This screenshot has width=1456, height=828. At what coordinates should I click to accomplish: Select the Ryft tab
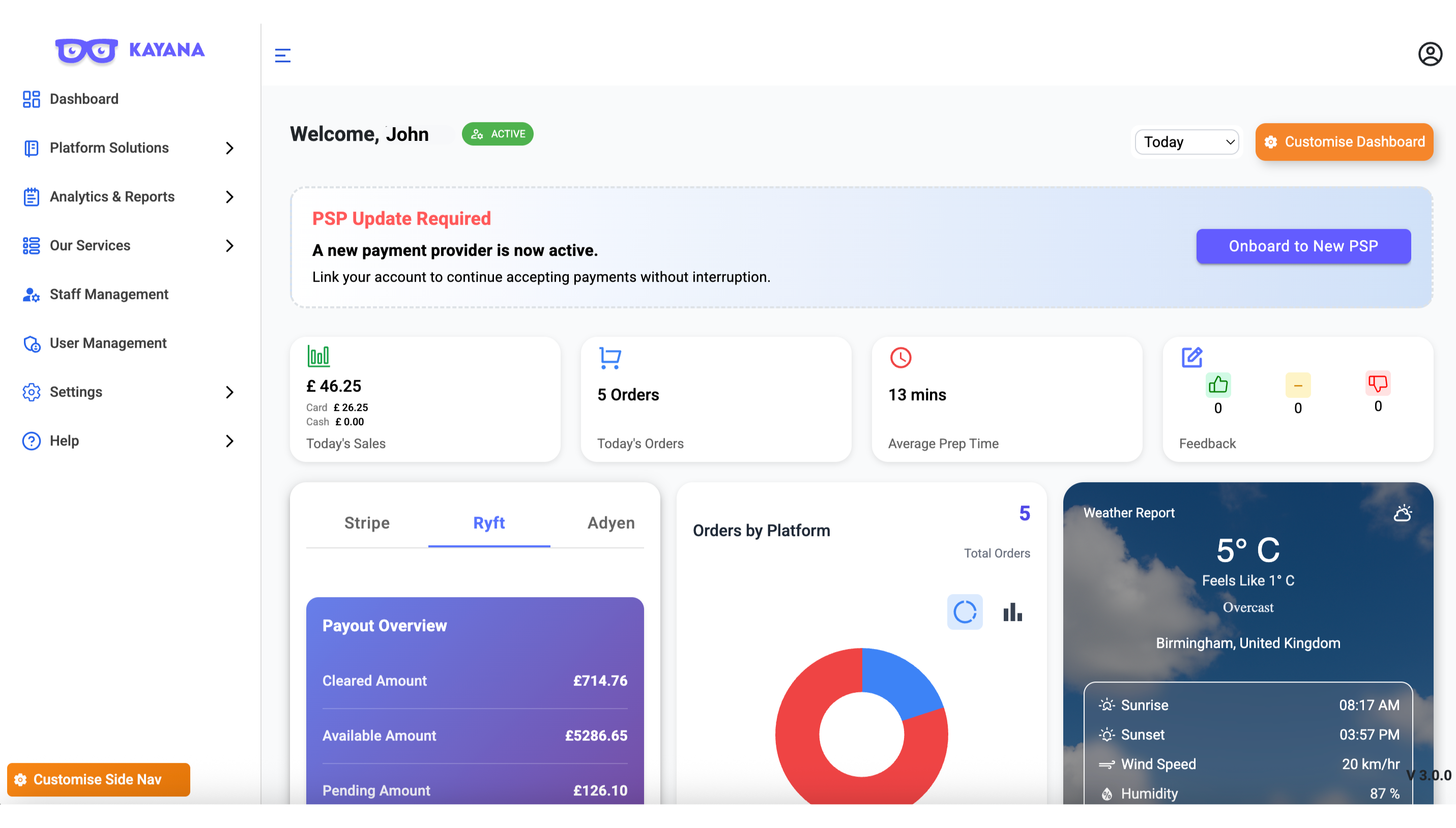[x=488, y=523]
